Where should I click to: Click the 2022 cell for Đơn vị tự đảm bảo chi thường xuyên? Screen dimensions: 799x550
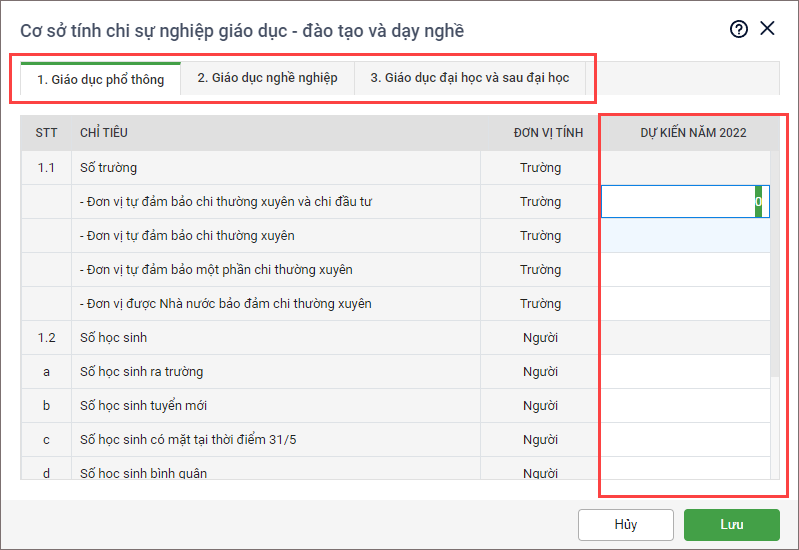tap(685, 236)
